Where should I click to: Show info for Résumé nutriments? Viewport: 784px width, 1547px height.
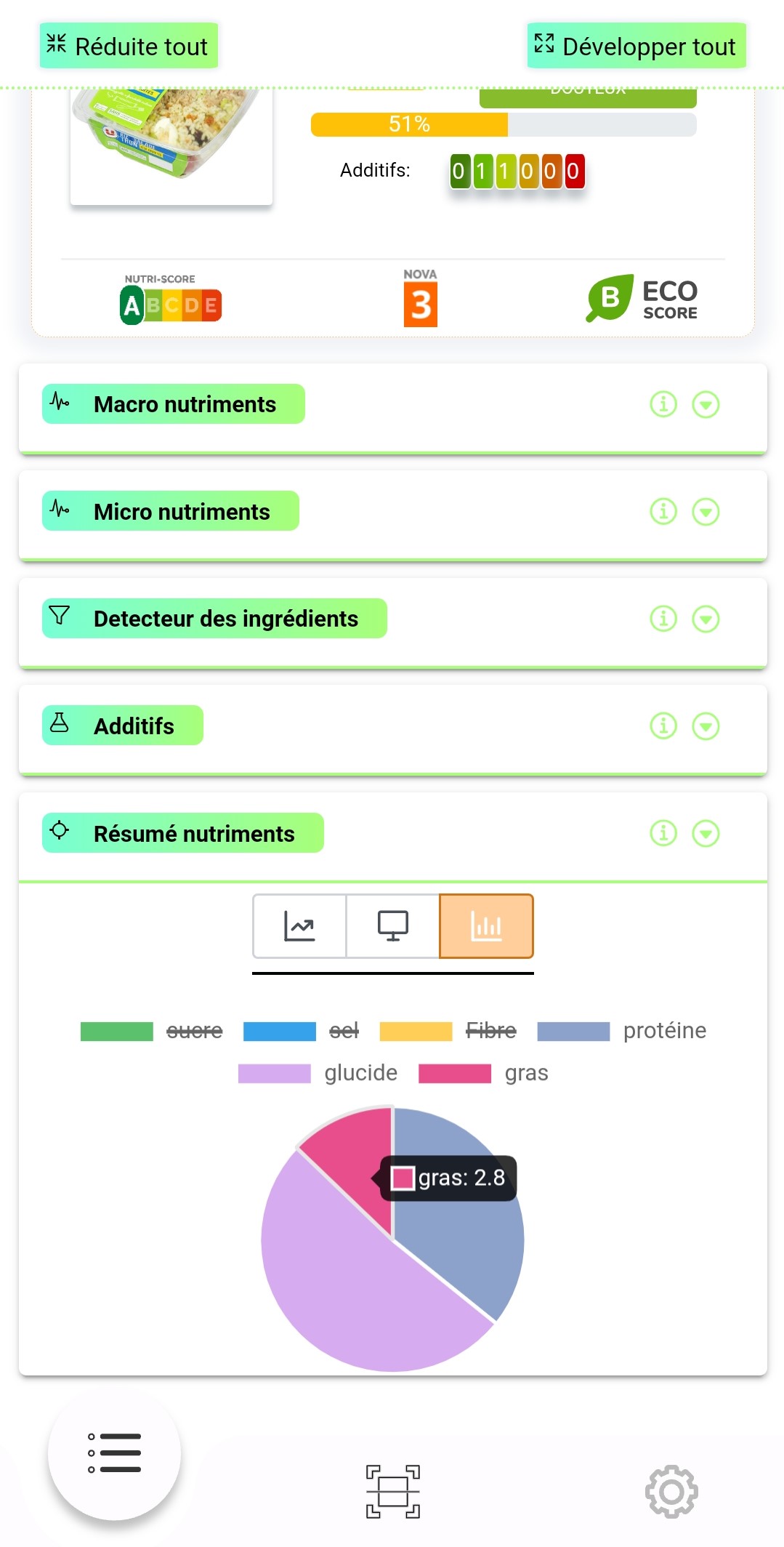click(x=663, y=833)
